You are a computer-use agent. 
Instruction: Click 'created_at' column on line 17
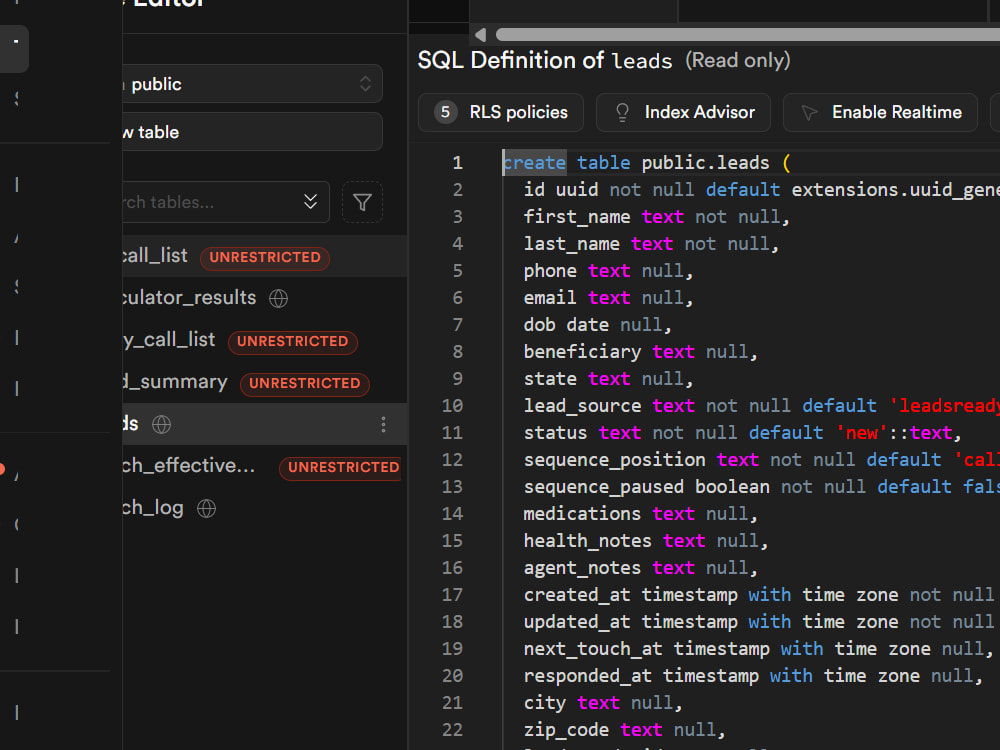[x=577, y=595]
